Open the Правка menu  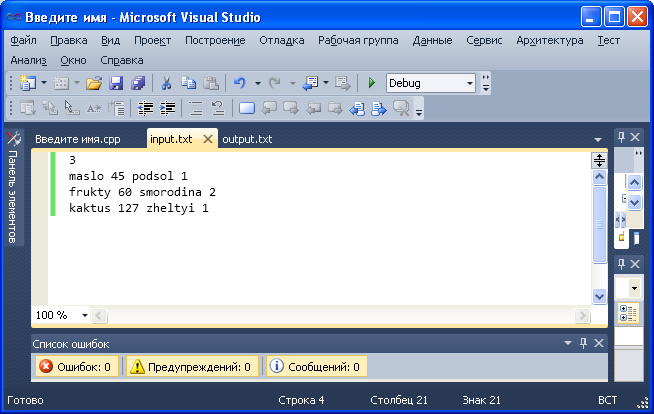pos(69,40)
